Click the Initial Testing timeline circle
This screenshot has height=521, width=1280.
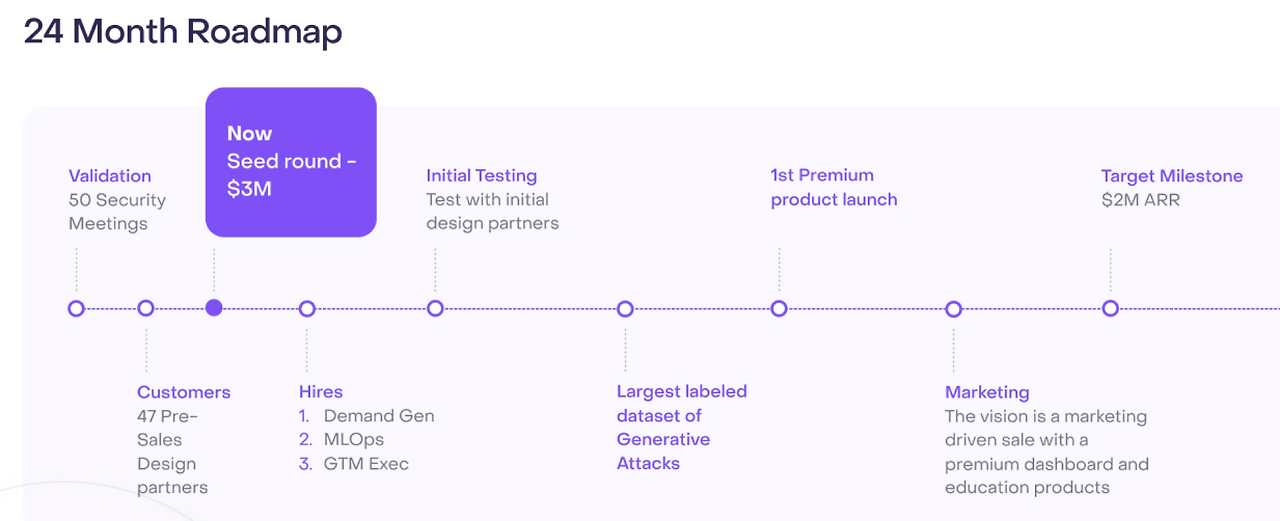click(435, 308)
